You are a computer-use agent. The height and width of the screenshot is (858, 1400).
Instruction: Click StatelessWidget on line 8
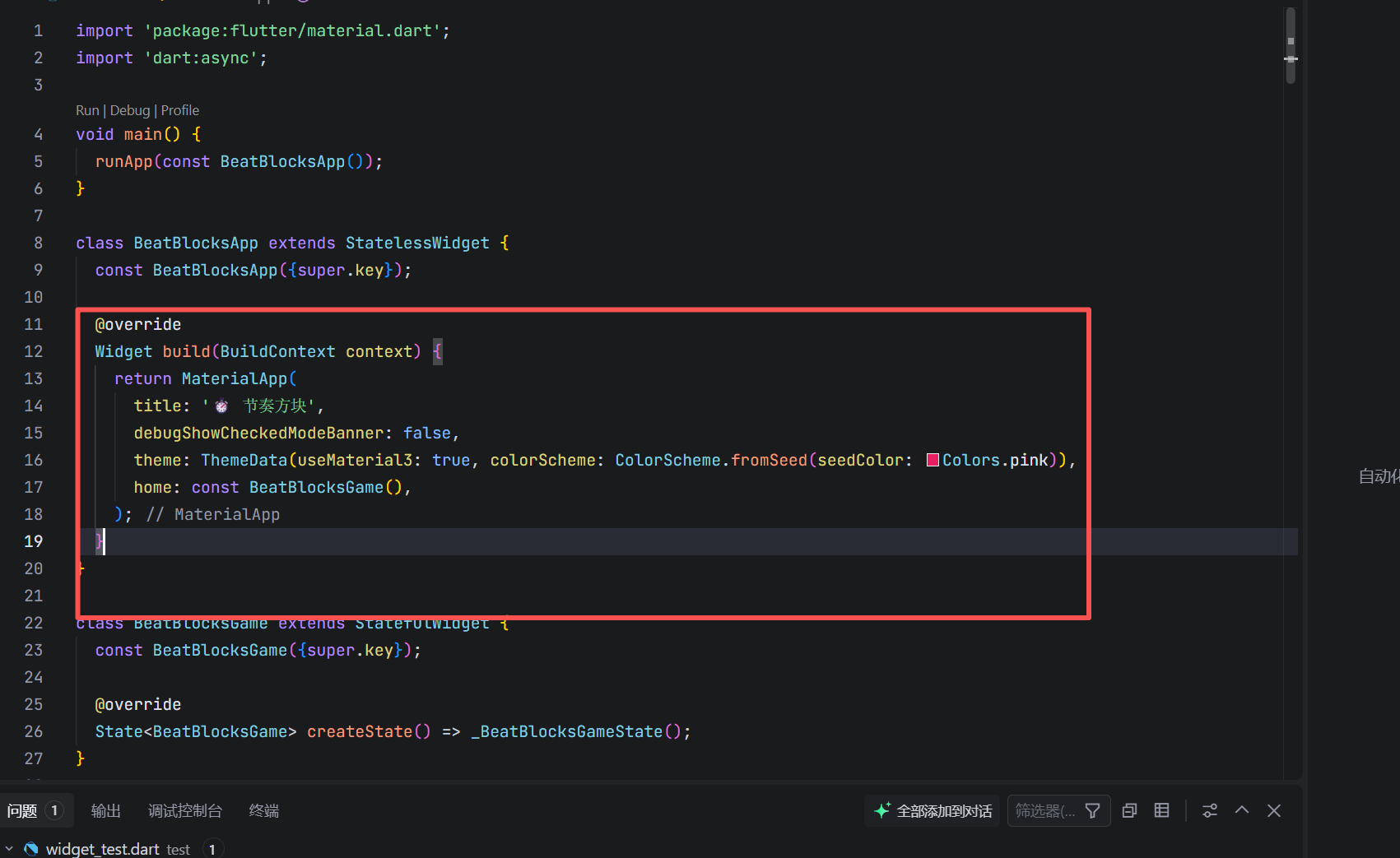tap(417, 243)
